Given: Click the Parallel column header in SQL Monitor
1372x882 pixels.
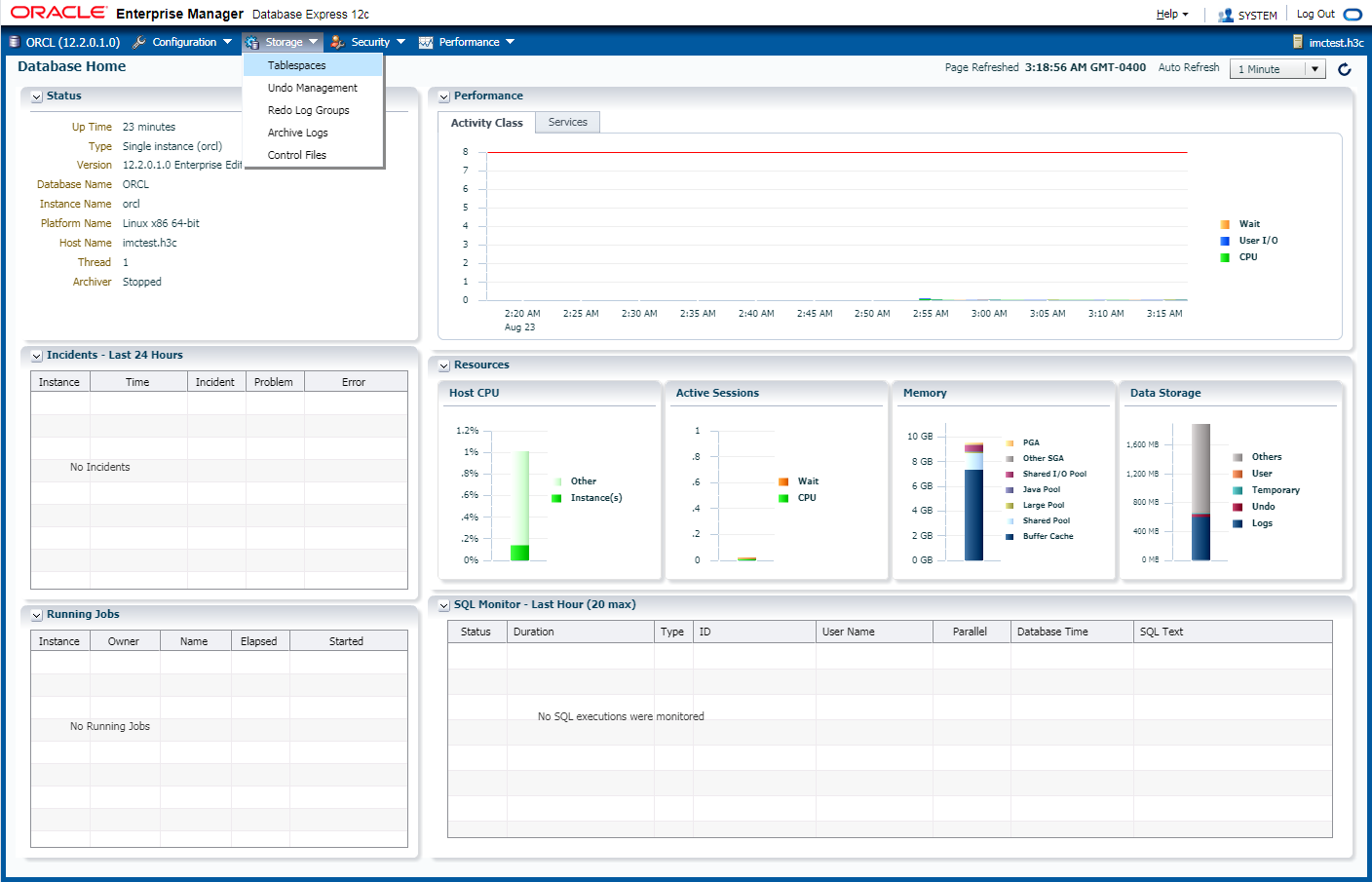Looking at the screenshot, I should [x=972, y=632].
